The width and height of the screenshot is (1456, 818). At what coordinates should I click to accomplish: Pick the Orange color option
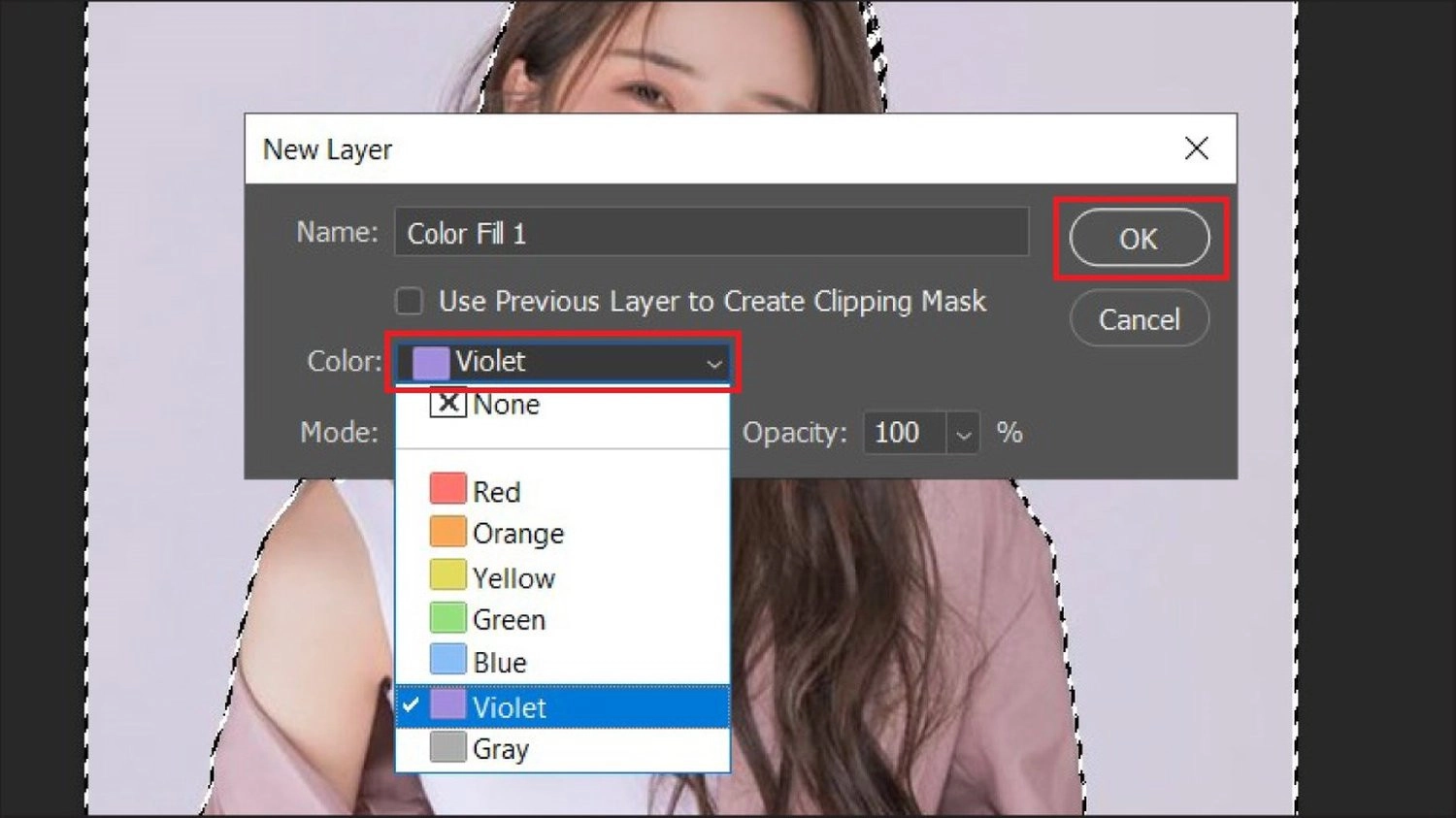click(563, 534)
